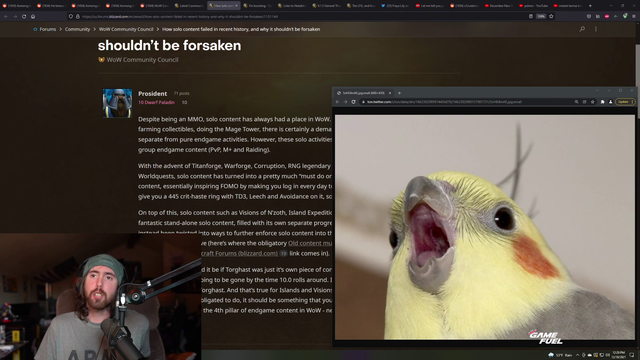
Task: Click the red extension icon in Firefox toolbar
Action: (x=607, y=16)
